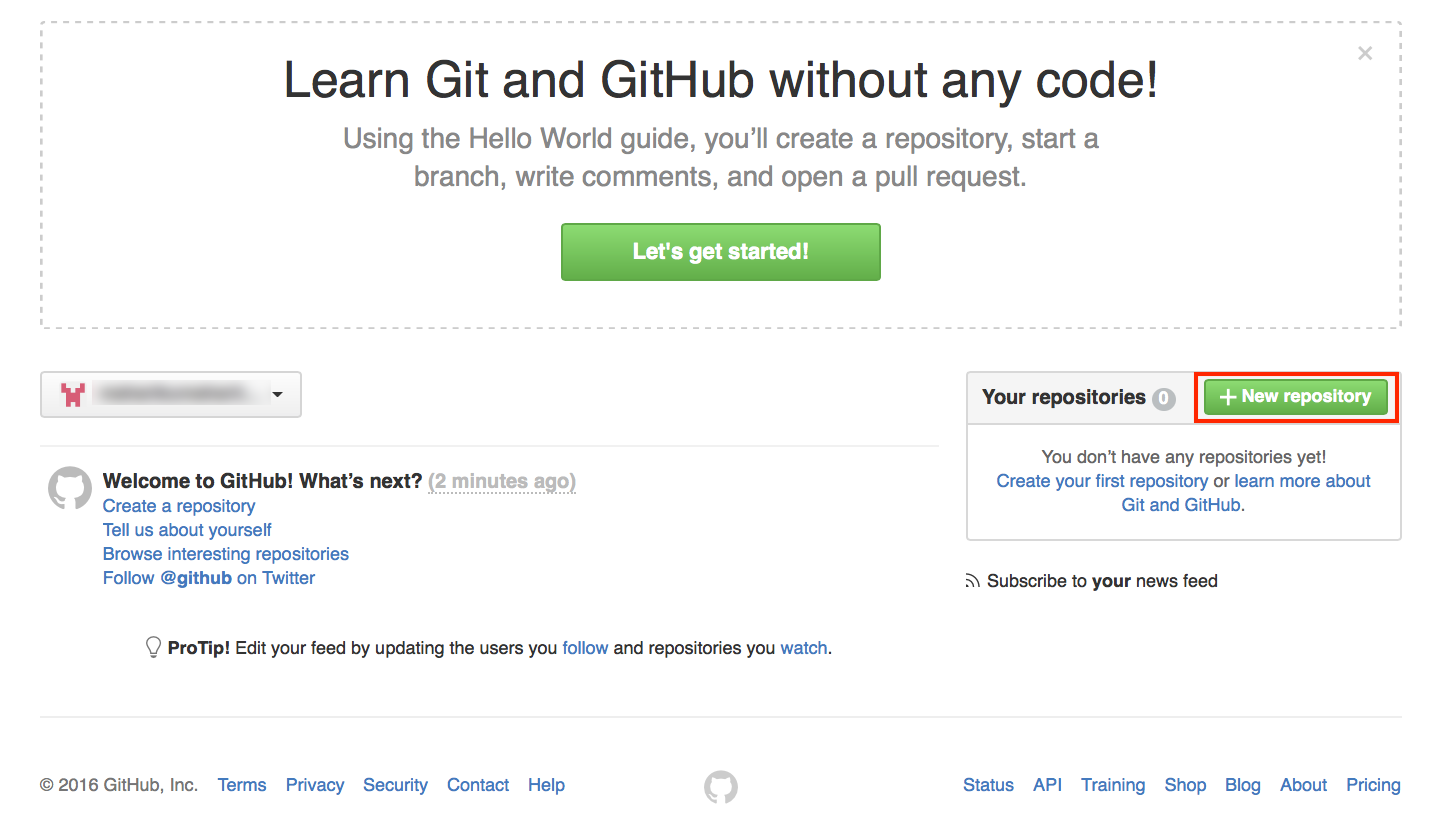Click the octocat avatar beside the welcome message

pos(69,488)
